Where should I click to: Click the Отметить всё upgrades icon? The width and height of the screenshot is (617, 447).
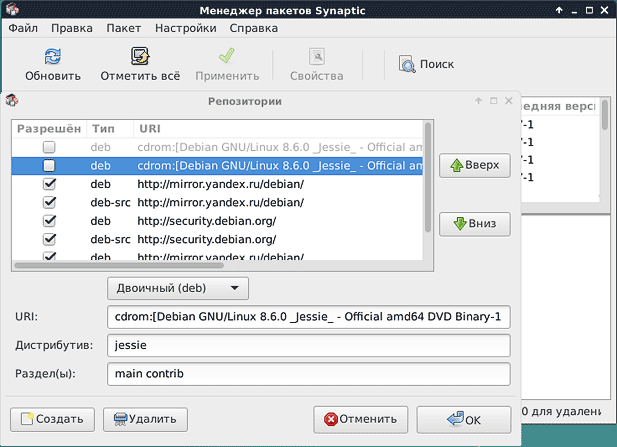140,56
